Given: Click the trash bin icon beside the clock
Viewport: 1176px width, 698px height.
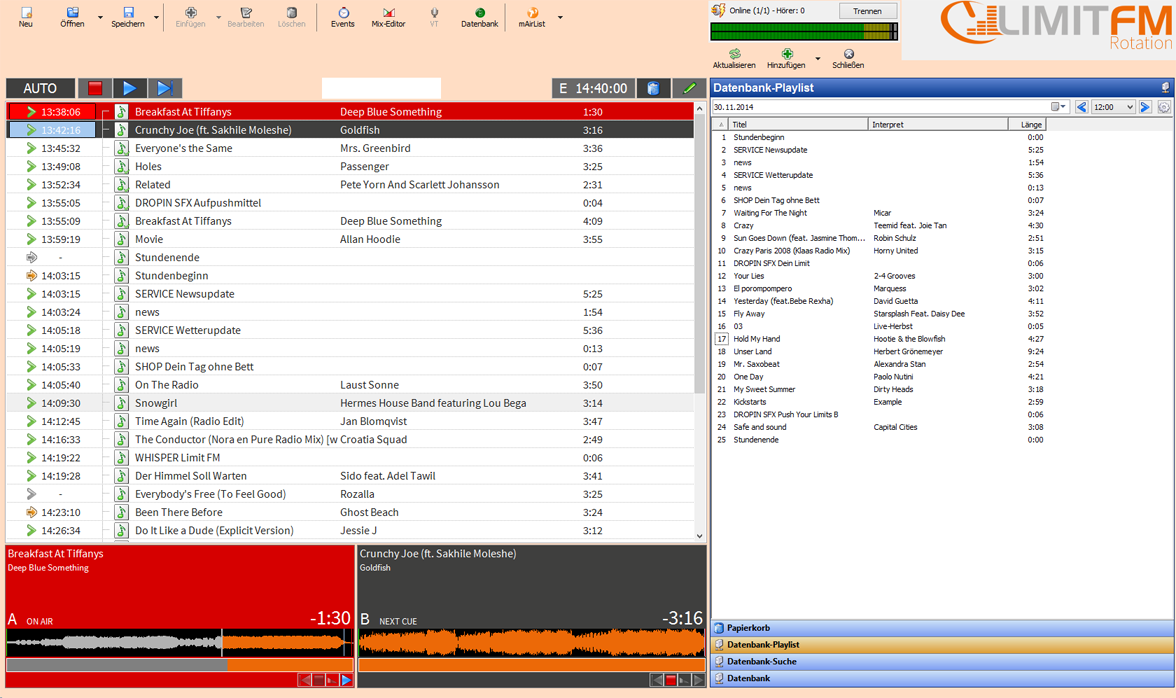Looking at the screenshot, I should [653, 88].
